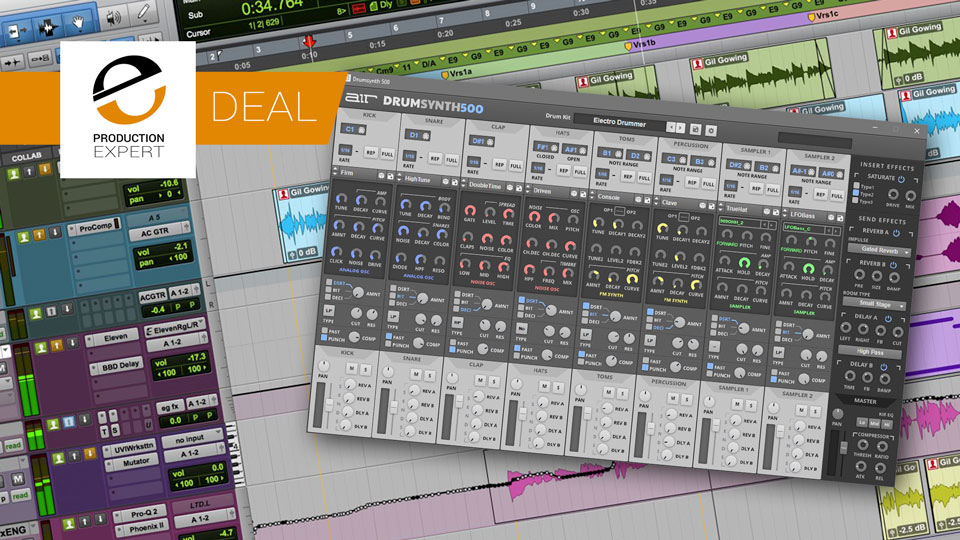The image size is (960, 540).
Task: Save the Clap DoubleTime preset
Action: point(519,189)
